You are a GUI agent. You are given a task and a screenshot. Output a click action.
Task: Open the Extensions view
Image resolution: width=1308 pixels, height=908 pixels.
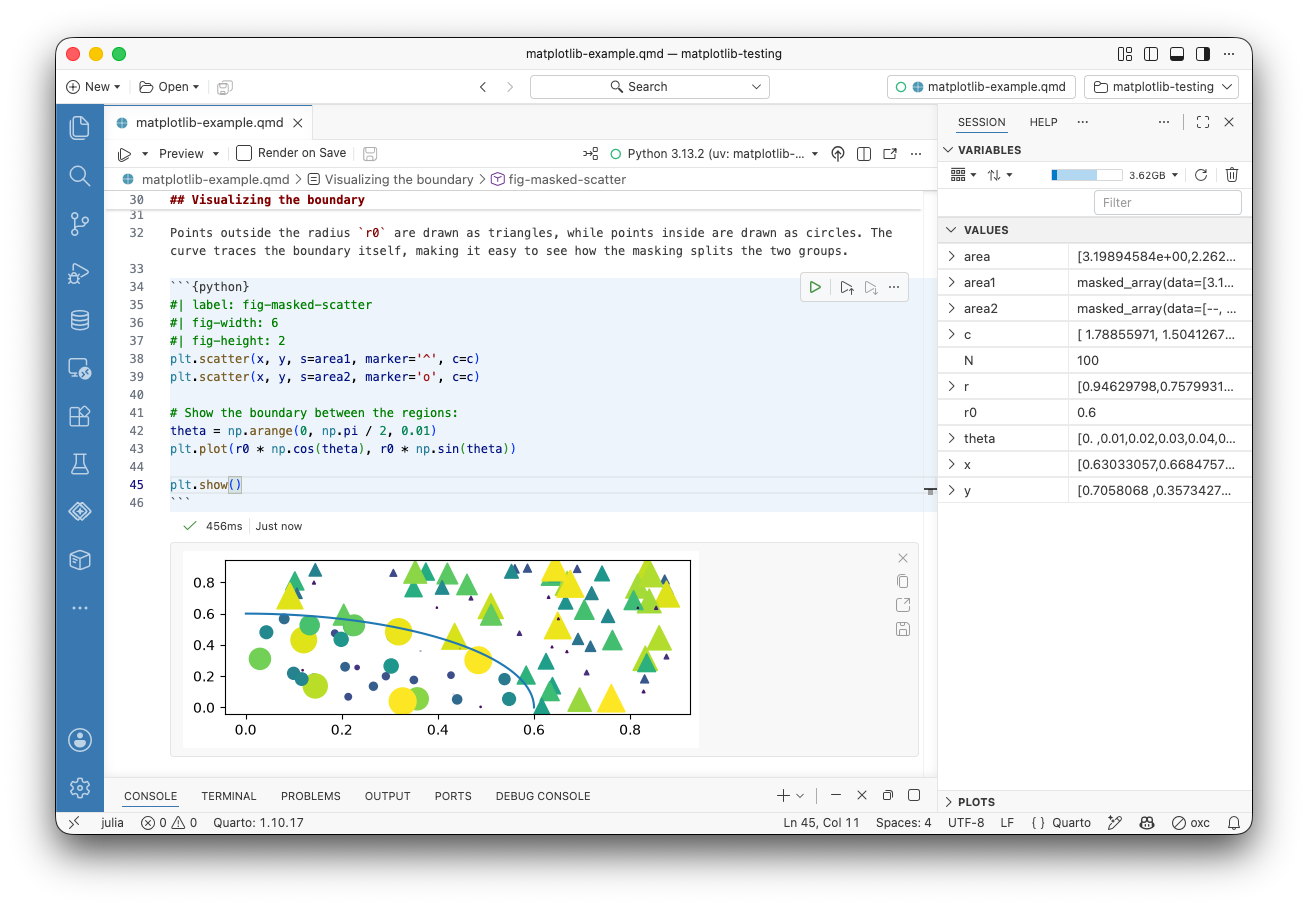click(80, 416)
